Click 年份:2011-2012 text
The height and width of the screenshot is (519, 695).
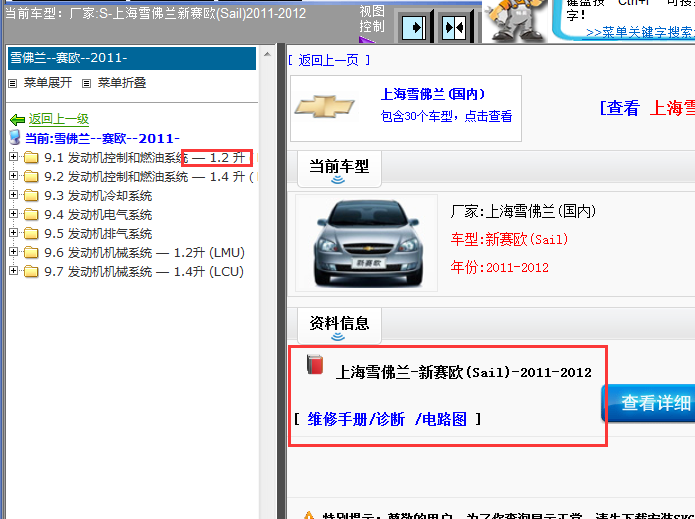[500, 267]
